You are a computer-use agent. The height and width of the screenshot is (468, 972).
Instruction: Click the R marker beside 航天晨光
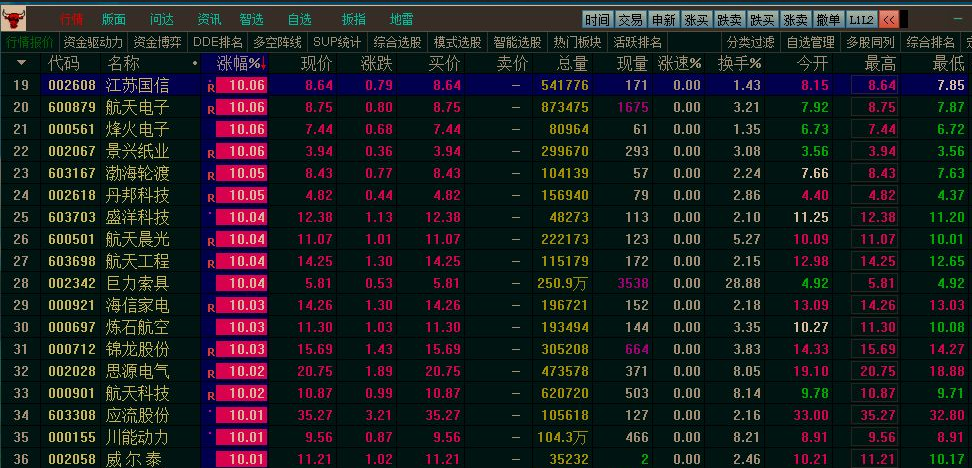tap(211, 242)
